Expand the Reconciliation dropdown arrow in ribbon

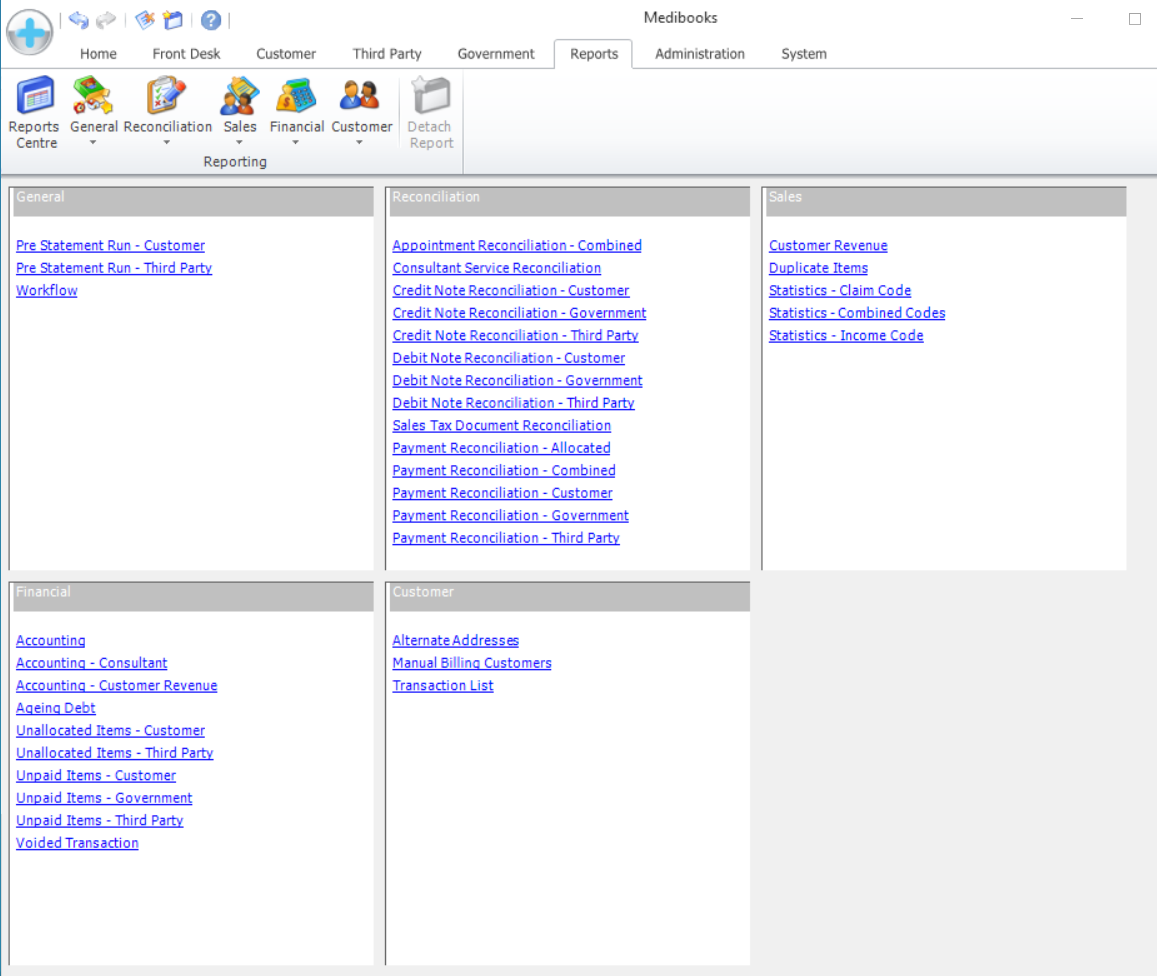pyautogui.click(x=167, y=143)
